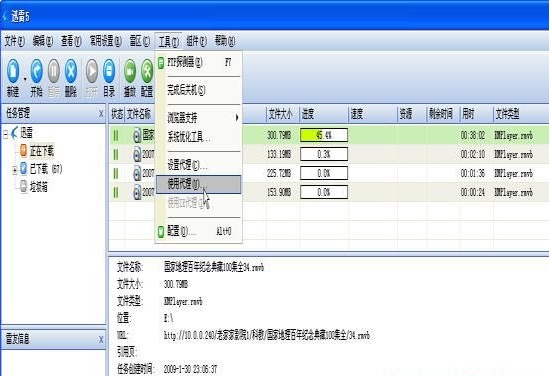Click the URL http://10.0.0.240 download link text

pos(266,335)
